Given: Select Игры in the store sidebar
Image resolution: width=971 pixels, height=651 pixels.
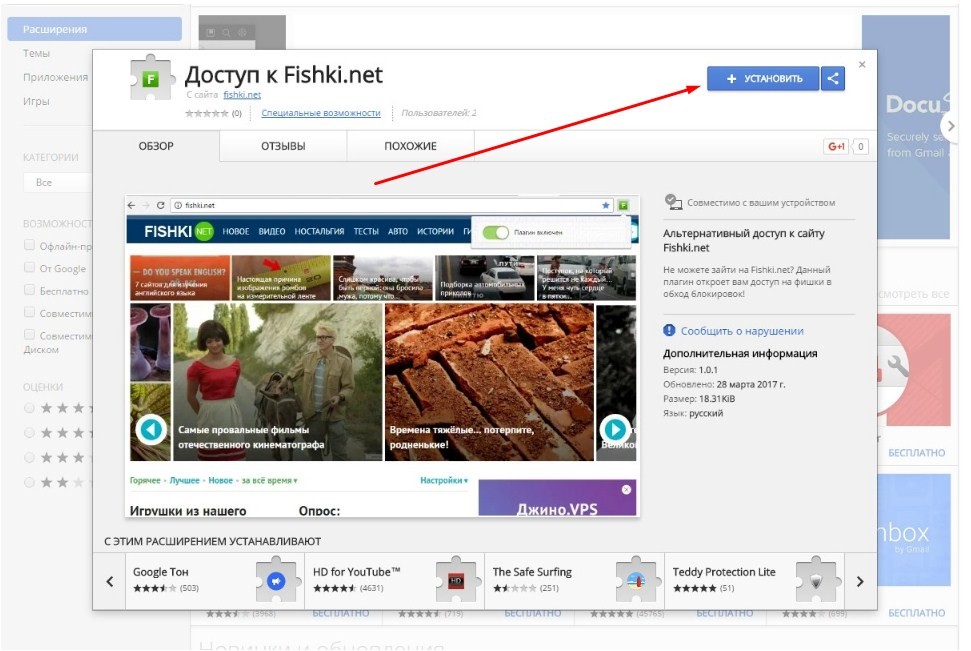Looking at the screenshot, I should coord(36,101).
